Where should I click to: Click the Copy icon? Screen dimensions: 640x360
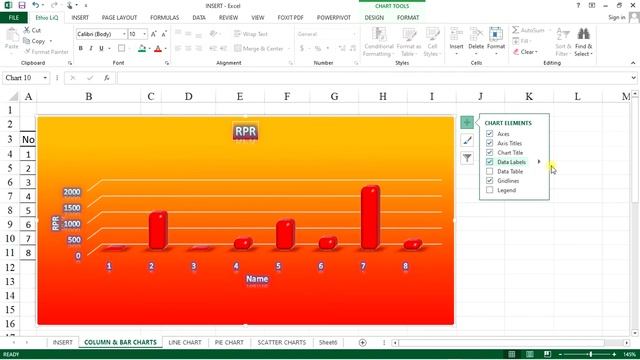27,41
